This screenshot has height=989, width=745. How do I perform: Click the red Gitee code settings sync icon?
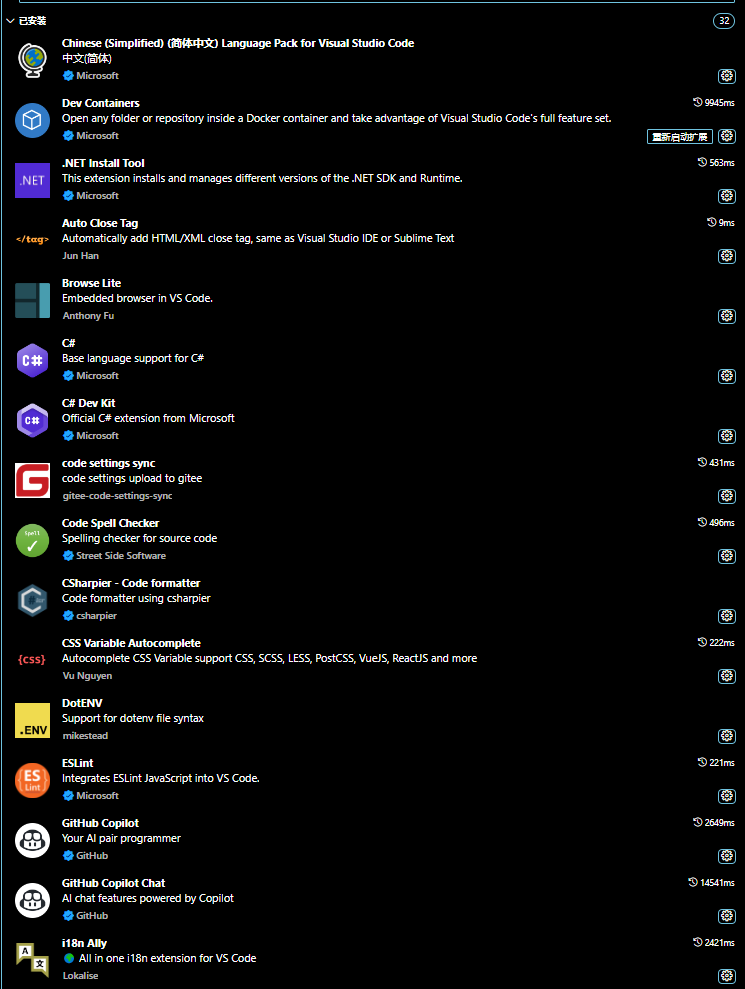32,480
